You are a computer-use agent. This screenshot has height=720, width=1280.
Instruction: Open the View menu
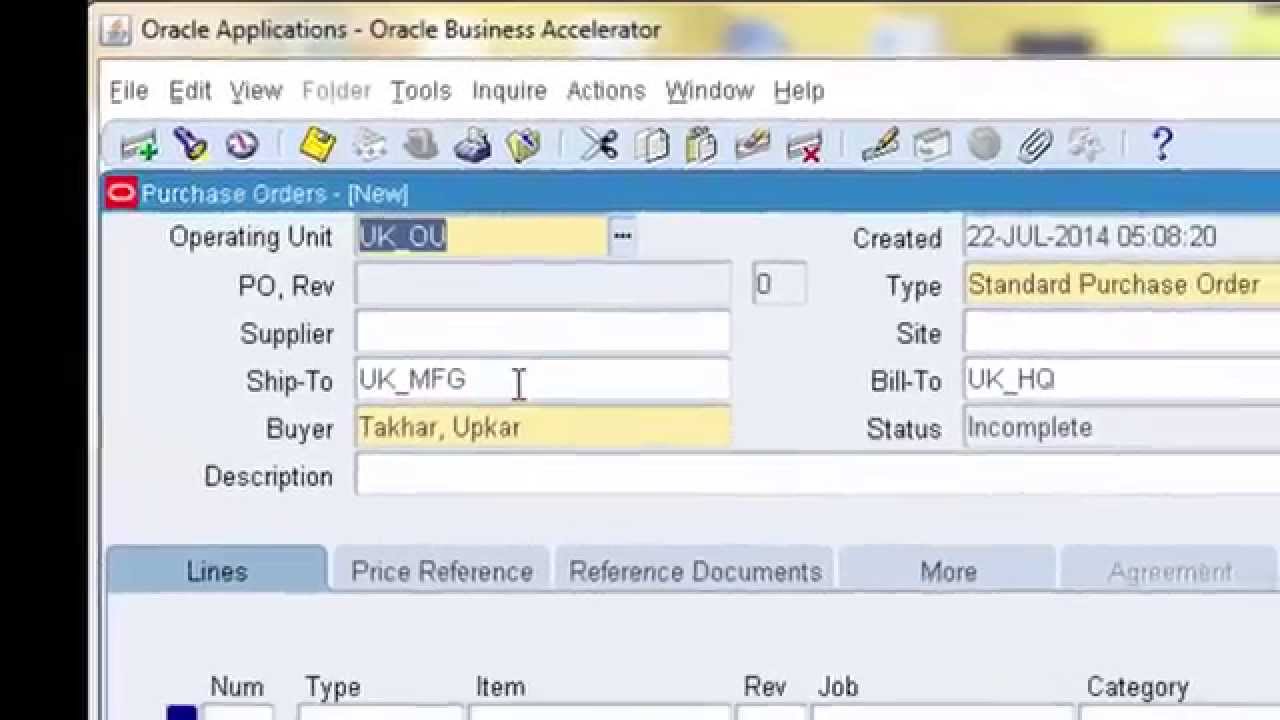[256, 91]
